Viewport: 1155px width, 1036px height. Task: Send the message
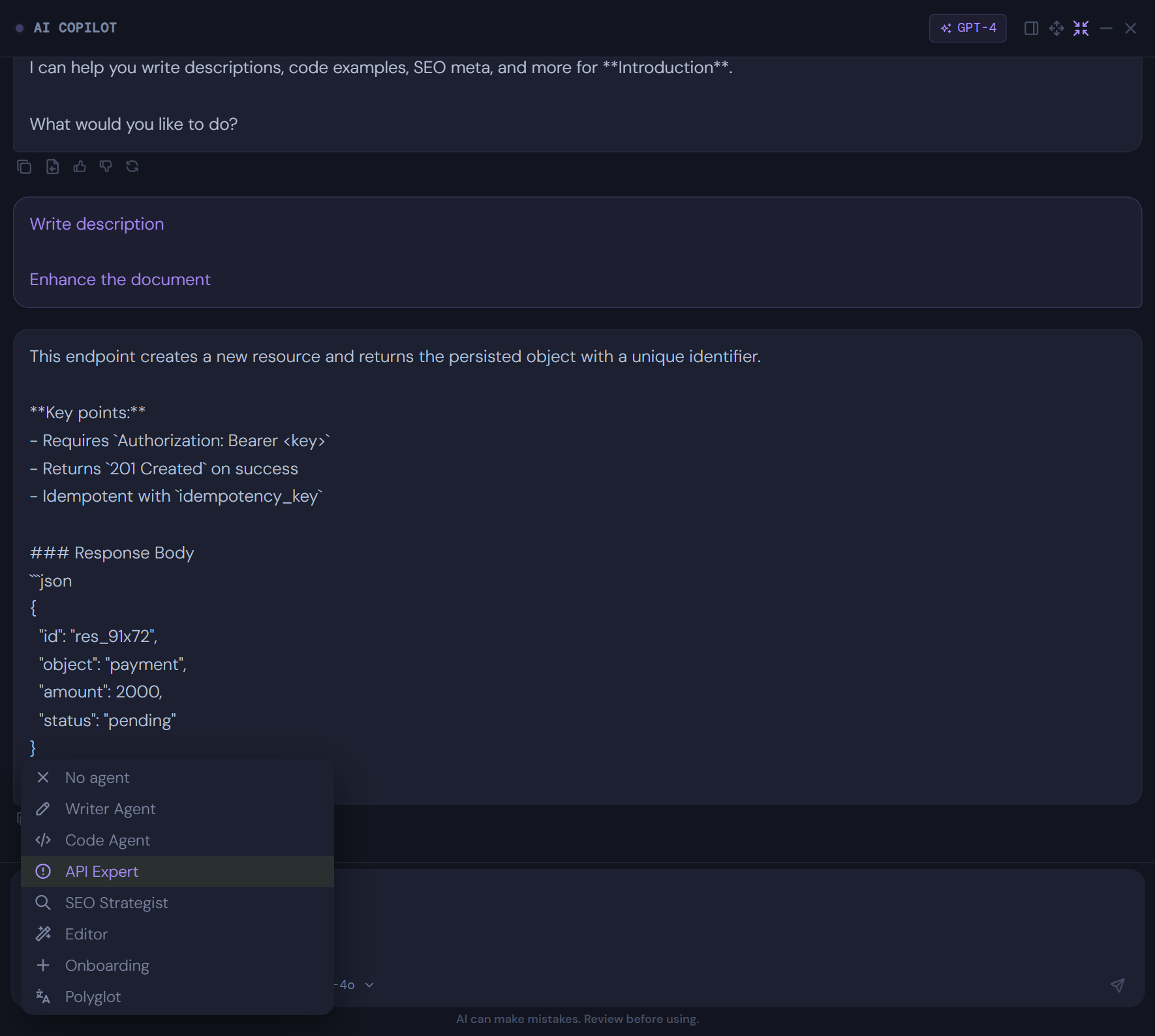[x=1118, y=985]
